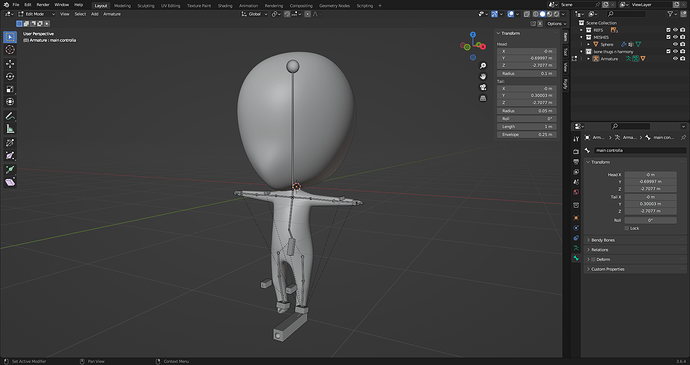Expand the Sphere tree item
Screen dimensions: 690x365
pos(588,44)
